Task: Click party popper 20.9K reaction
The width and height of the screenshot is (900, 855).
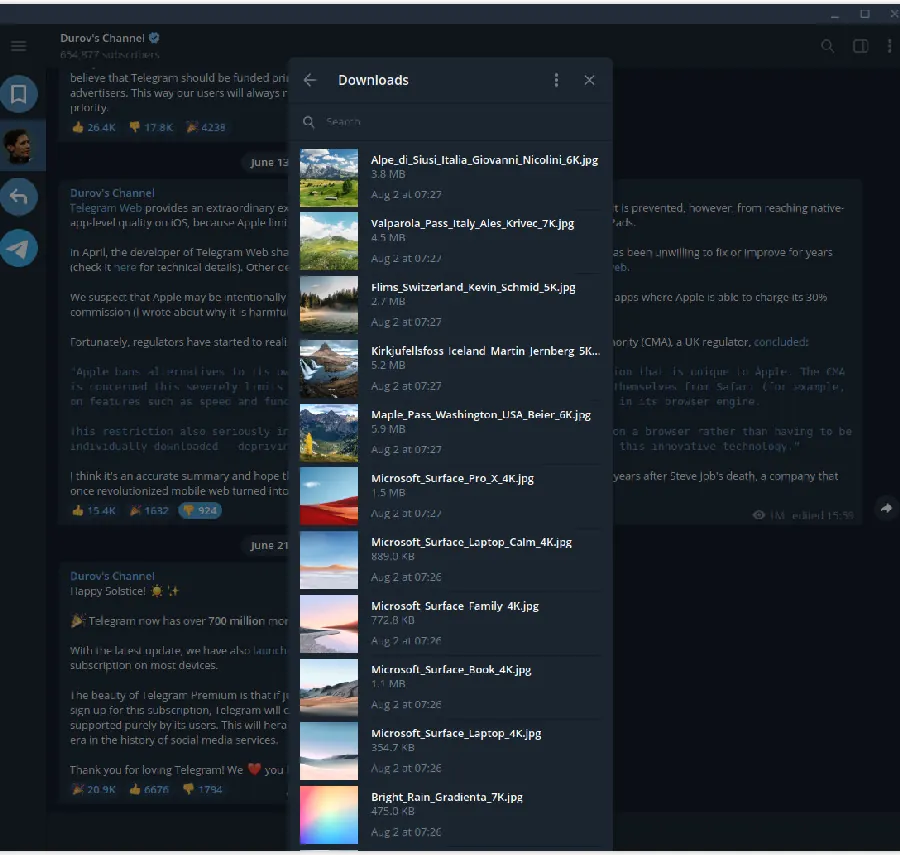Action: [x=94, y=790]
